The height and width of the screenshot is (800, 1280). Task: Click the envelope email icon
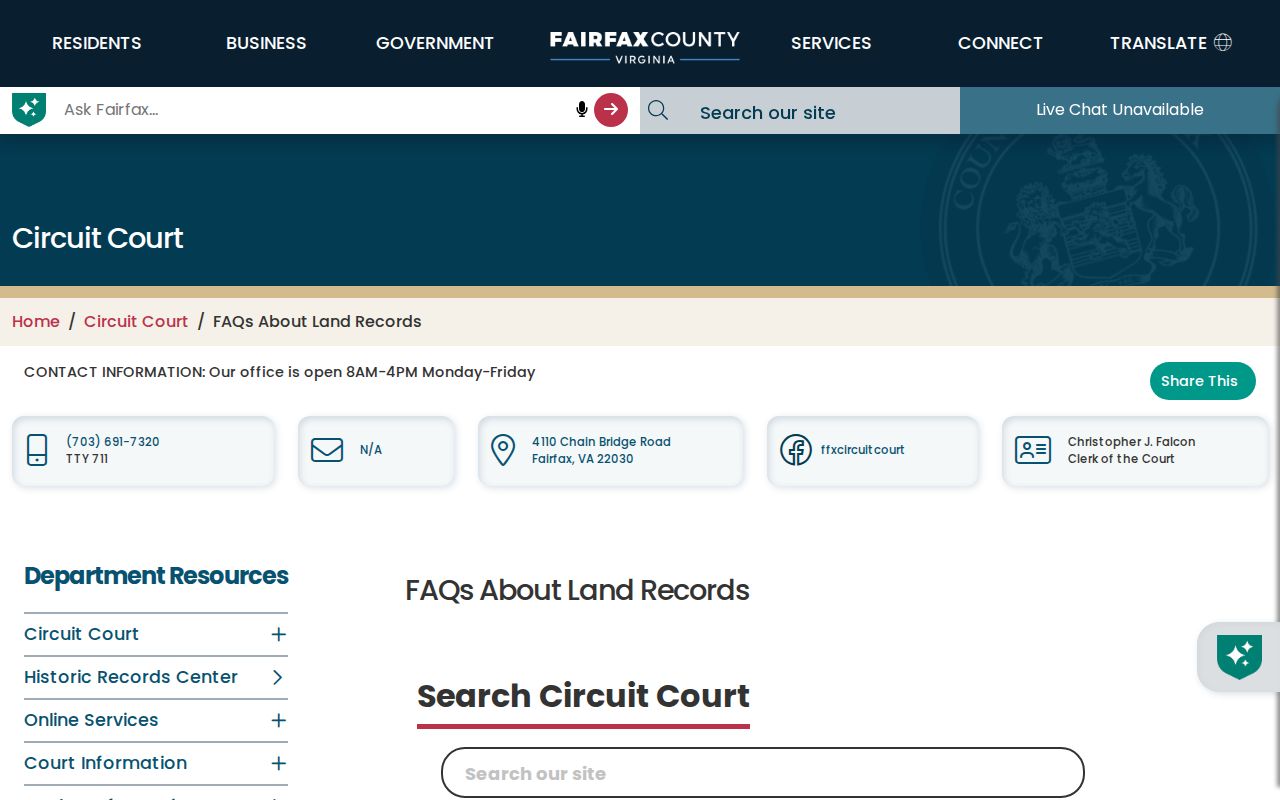327,450
